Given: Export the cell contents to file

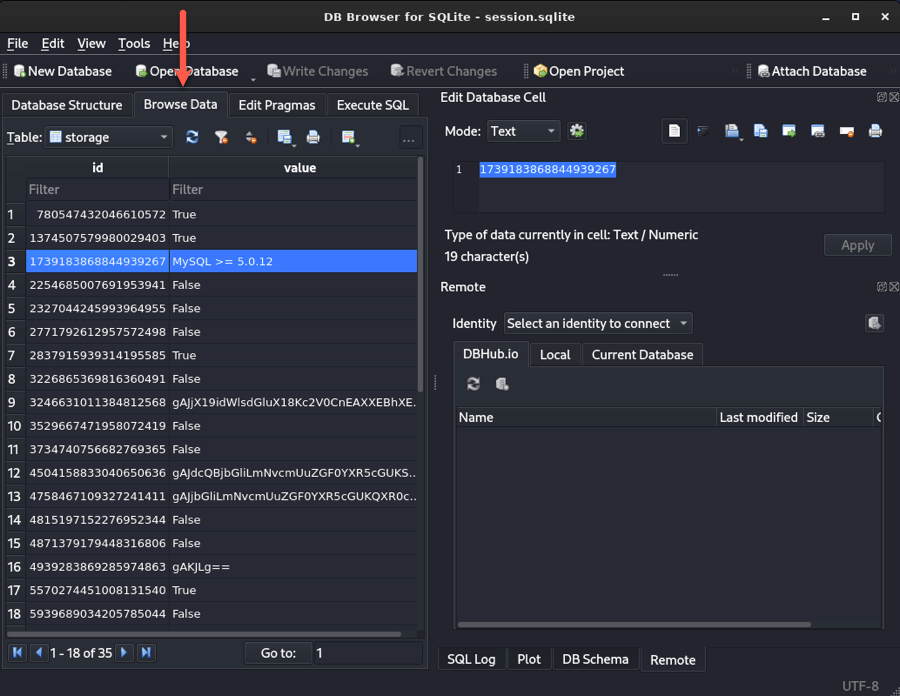Looking at the screenshot, I should pyautogui.click(x=761, y=131).
